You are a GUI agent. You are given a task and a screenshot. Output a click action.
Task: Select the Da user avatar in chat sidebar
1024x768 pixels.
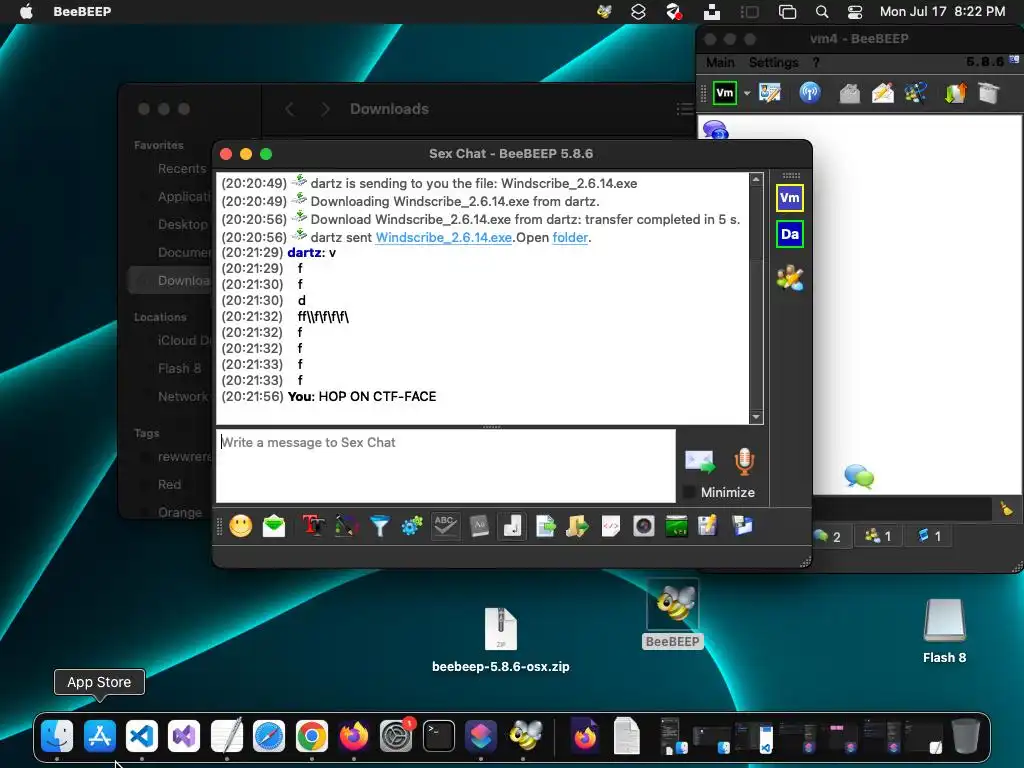[790, 234]
